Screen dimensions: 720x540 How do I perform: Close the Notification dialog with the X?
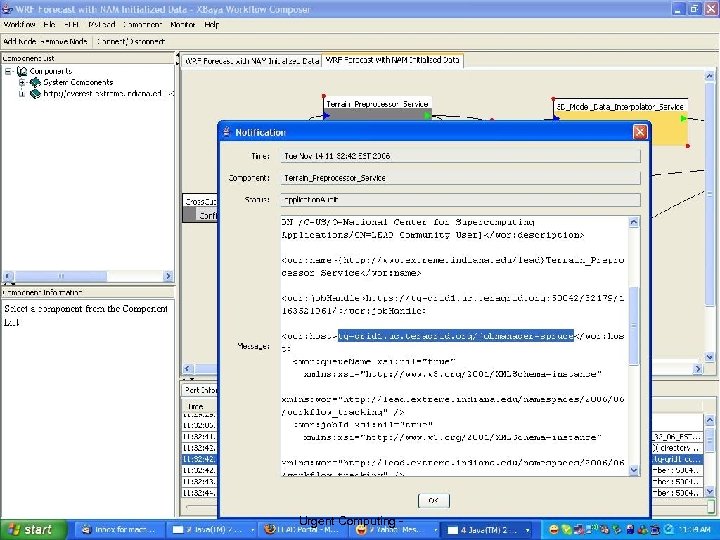pos(639,132)
